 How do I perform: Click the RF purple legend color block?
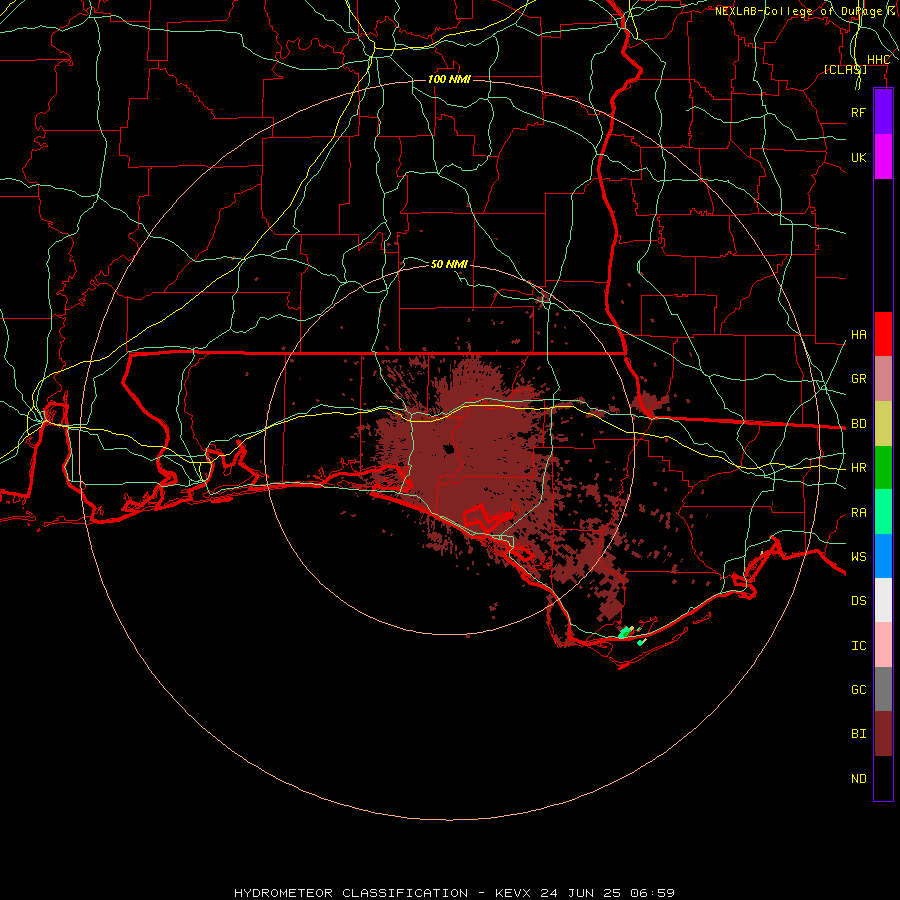tap(883, 112)
